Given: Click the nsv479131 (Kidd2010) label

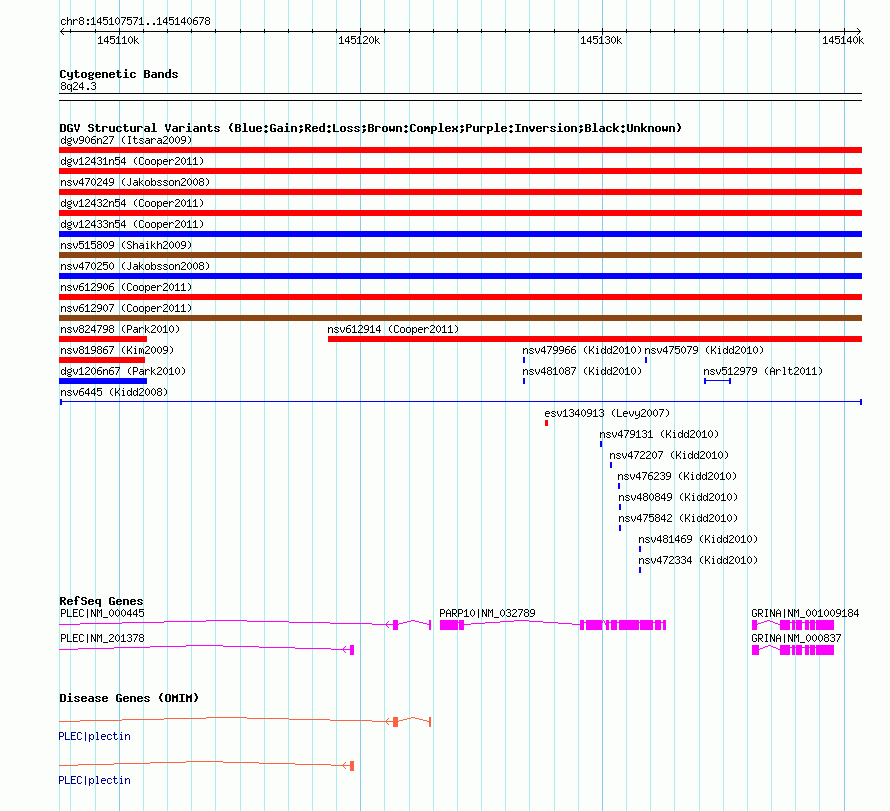Looking at the screenshot, I should [659, 434].
